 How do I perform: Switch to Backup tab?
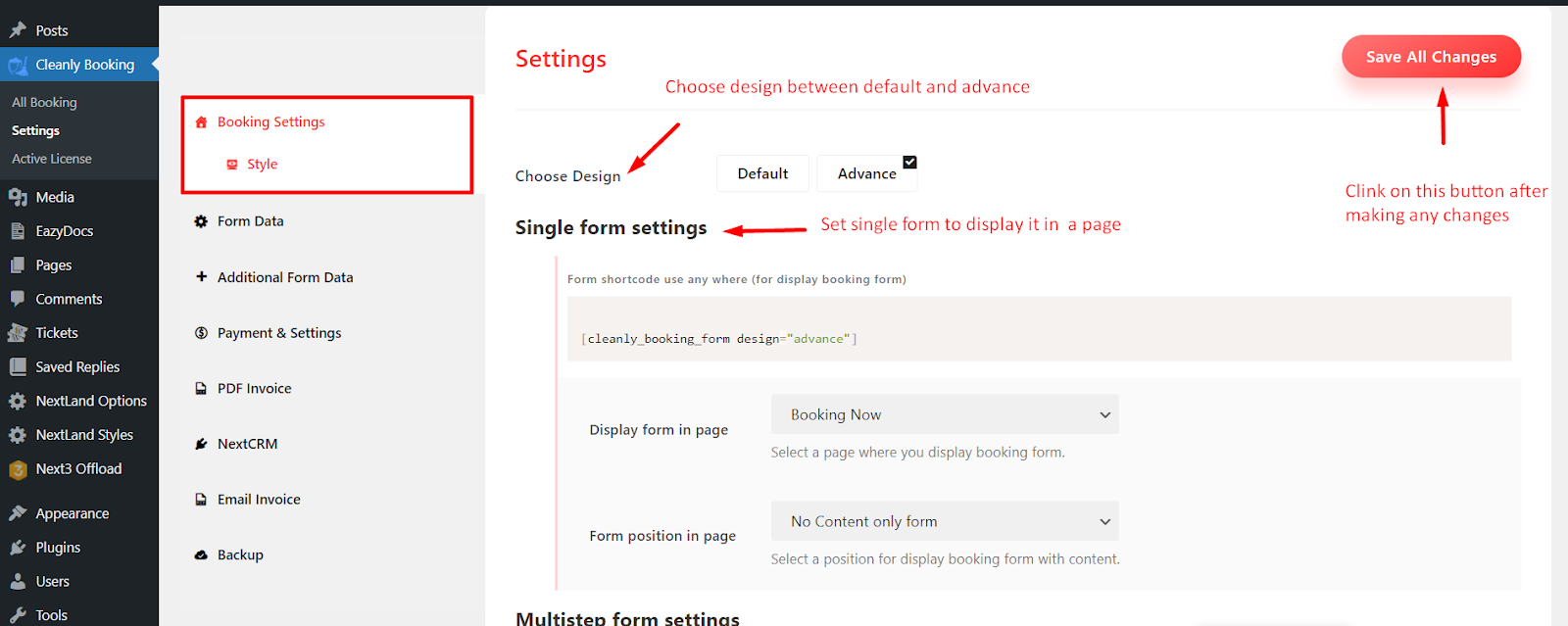coord(240,554)
